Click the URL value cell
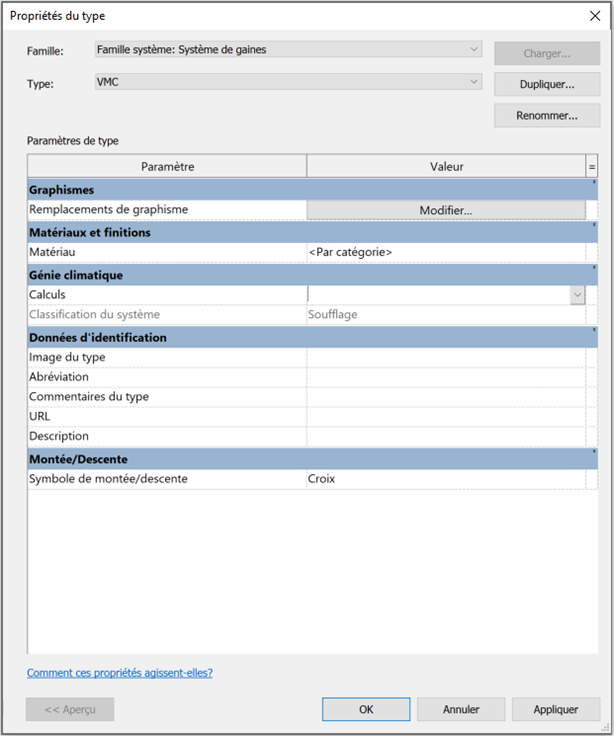Screen dimensions: 614x736 point(445,416)
